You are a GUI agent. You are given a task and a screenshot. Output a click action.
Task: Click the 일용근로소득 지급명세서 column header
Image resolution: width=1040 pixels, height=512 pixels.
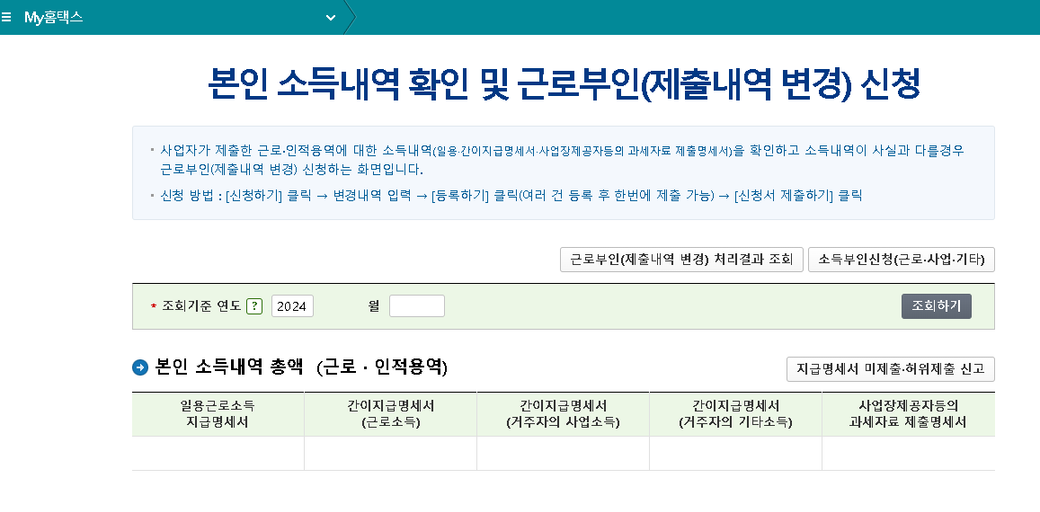[x=217, y=414]
